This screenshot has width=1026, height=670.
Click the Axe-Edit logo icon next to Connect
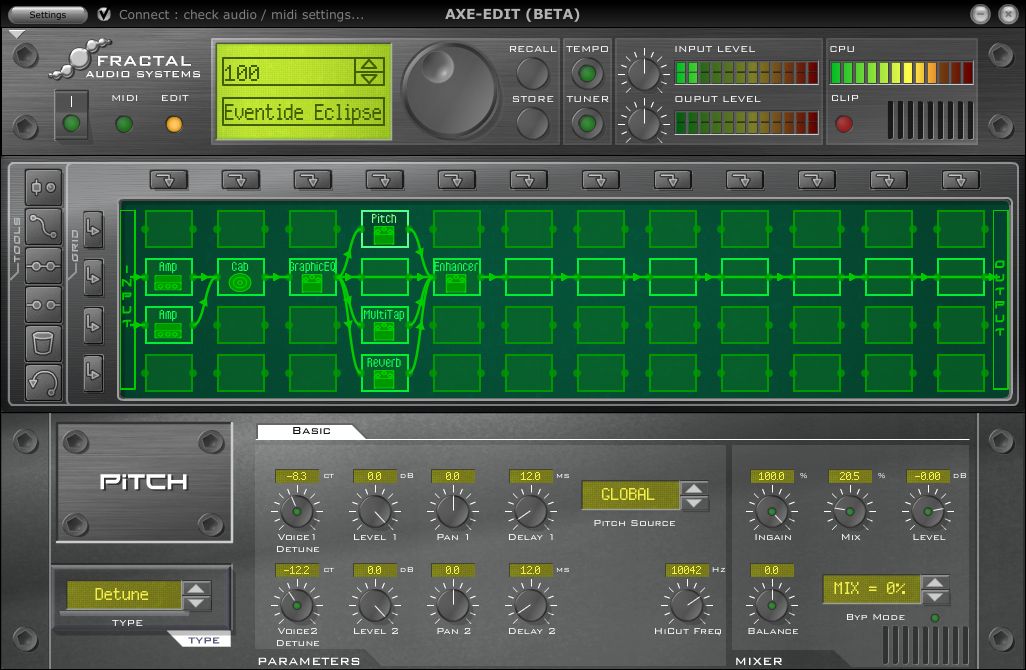[103, 14]
